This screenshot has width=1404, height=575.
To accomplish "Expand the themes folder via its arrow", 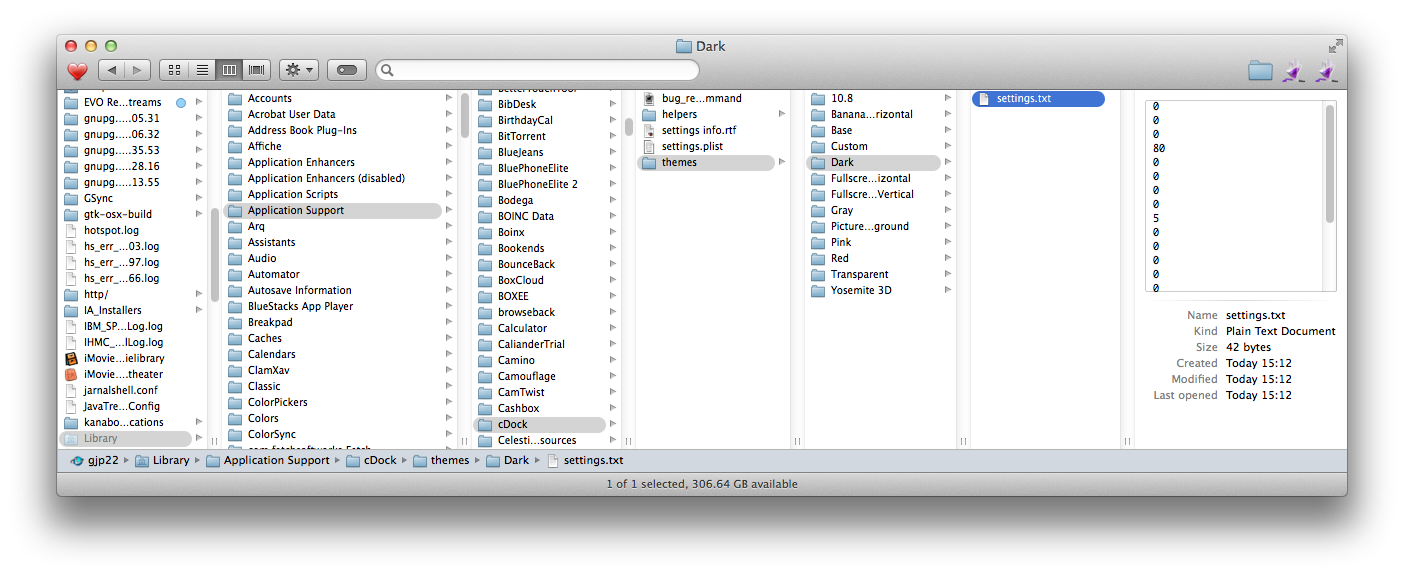I will (x=782, y=162).
